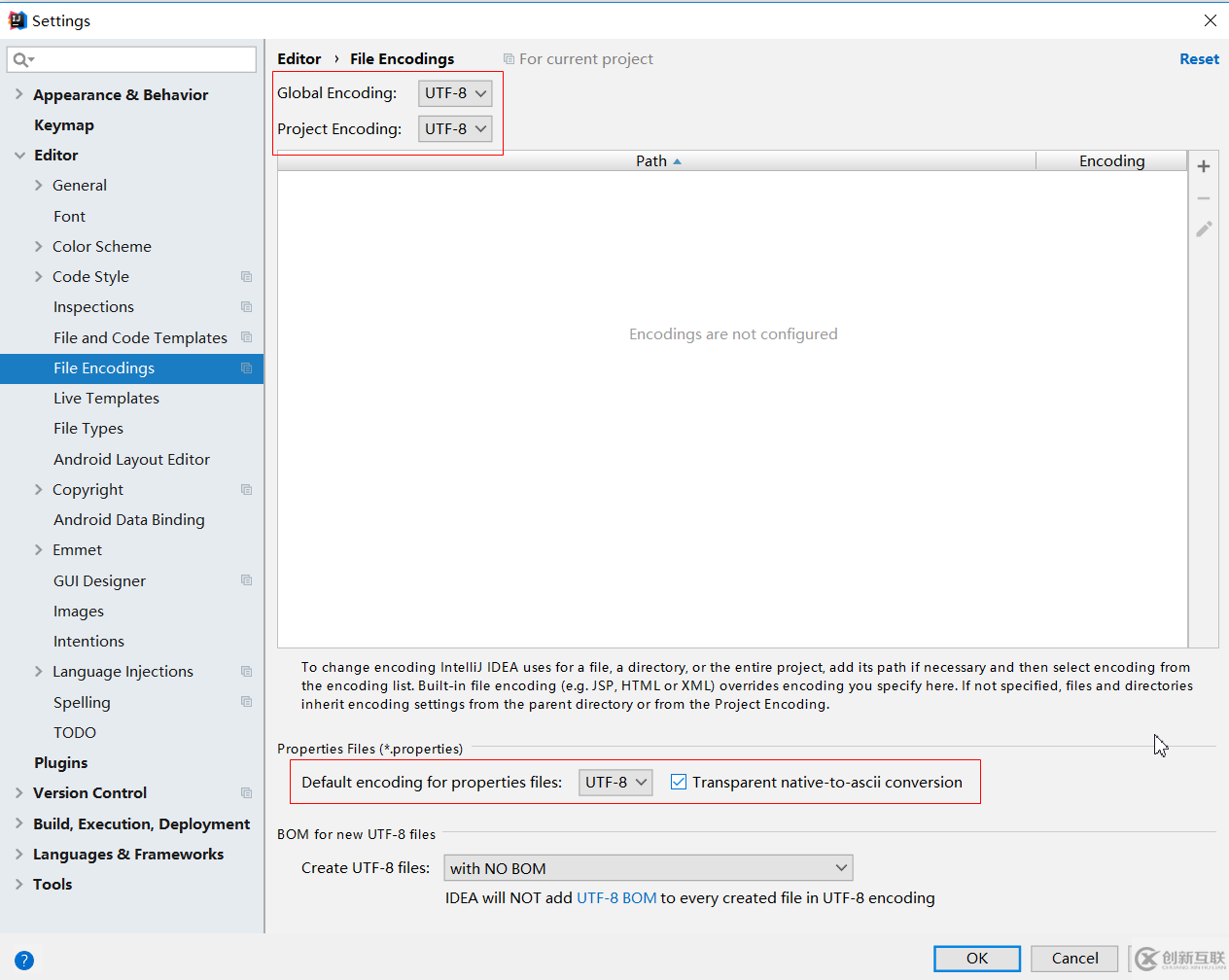Select File Encodings in the tree
Viewport: 1229px width, 980px height.
pyautogui.click(x=131, y=368)
